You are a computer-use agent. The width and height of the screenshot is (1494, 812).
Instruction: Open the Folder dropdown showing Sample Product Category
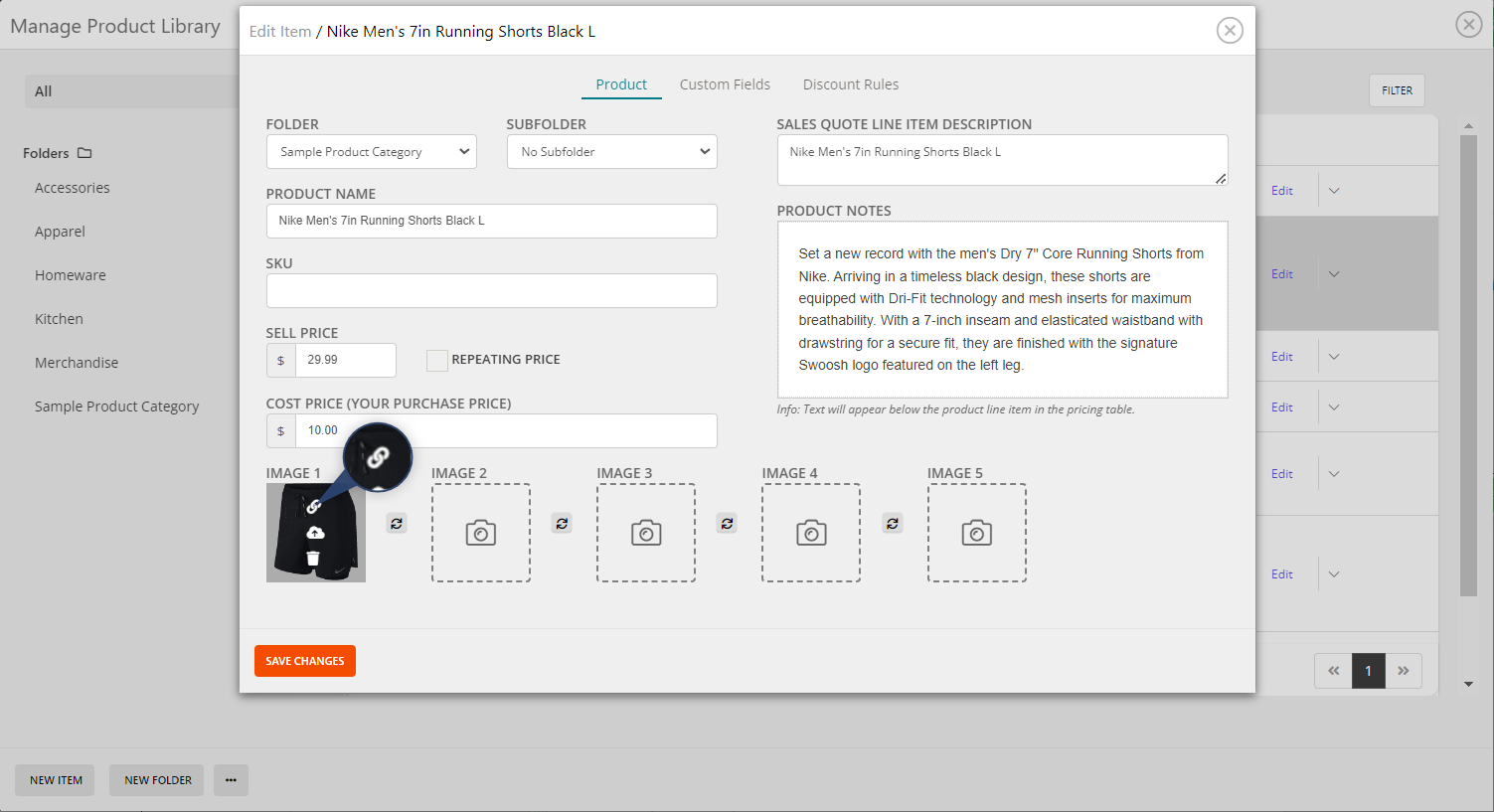click(371, 151)
